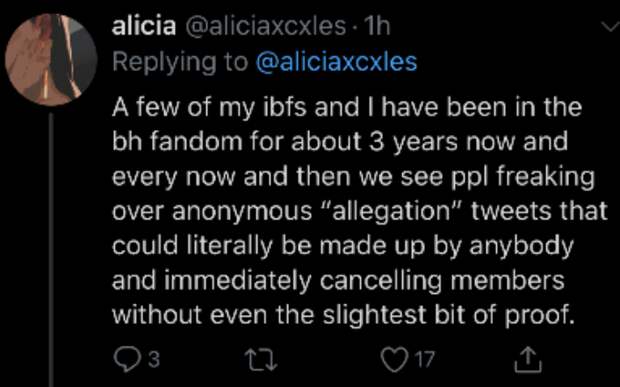
Task: Click the "Replying to" label
Action: (180, 63)
